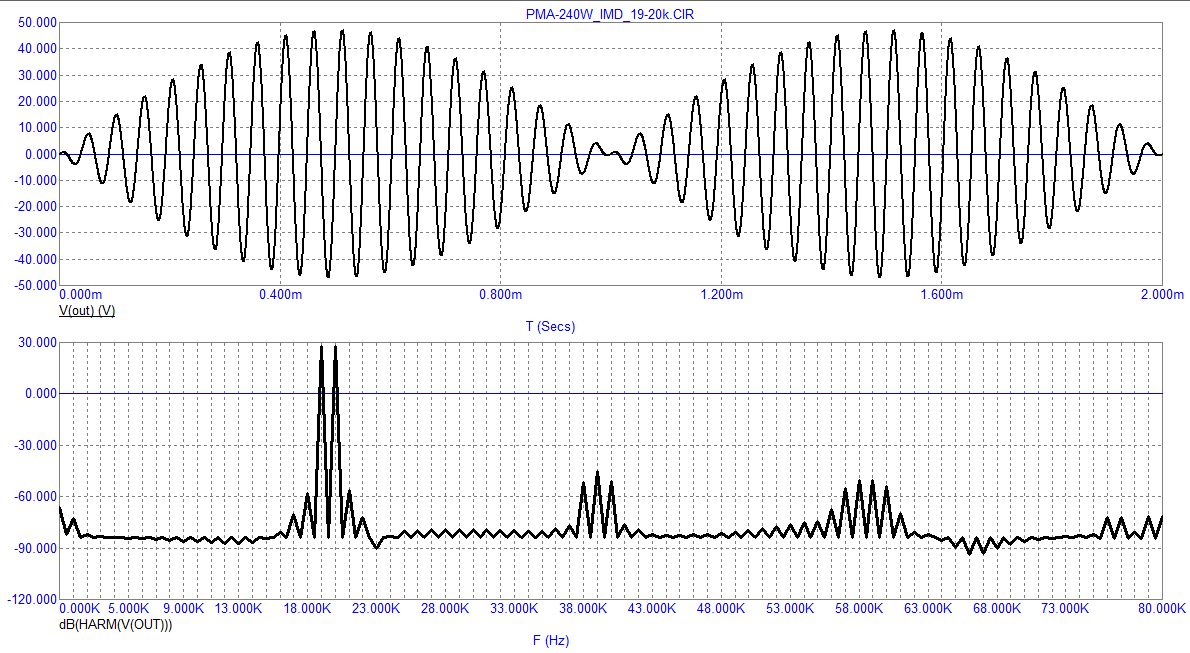Click the -60.000 dB axis value
This screenshot has width=1190, height=653.
tap(35, 497)
